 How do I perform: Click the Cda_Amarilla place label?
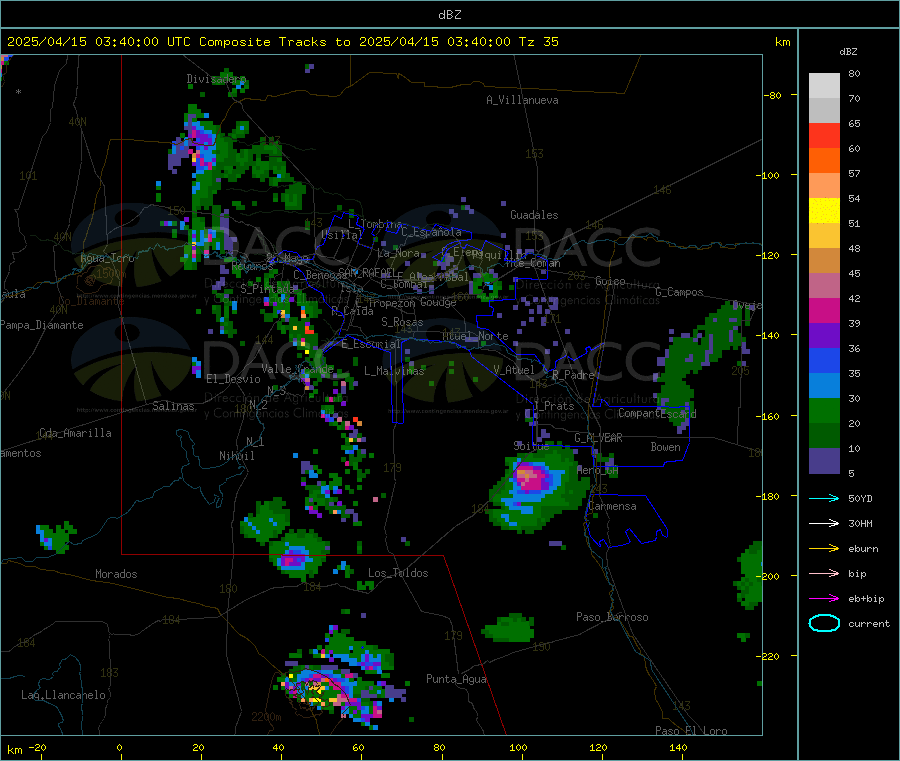pos(75,433)
